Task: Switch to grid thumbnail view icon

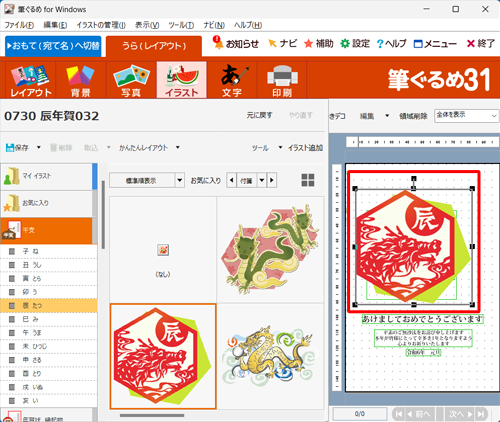Action: (308, 180)
